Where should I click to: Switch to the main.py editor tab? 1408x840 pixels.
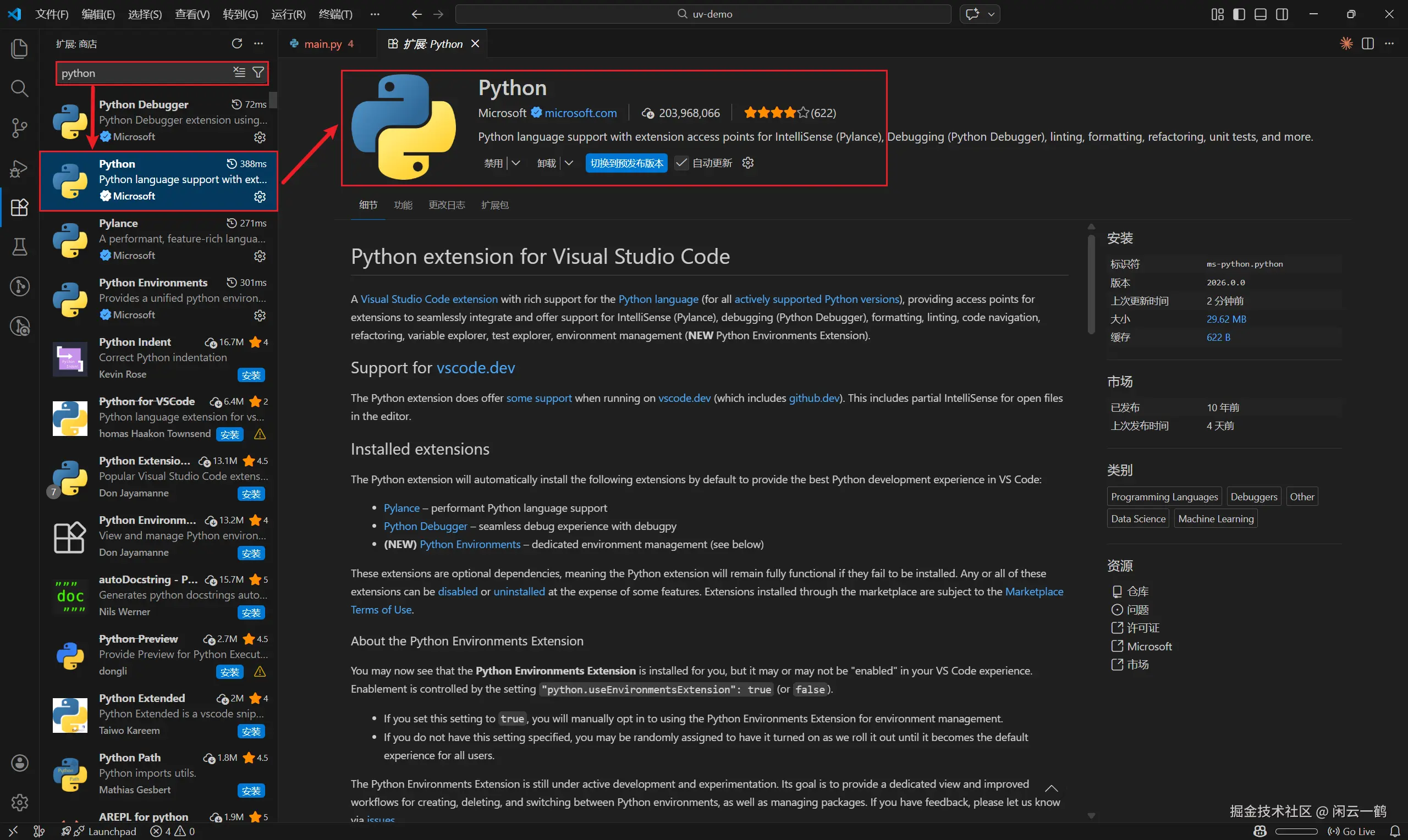click(x=327, y=43)
